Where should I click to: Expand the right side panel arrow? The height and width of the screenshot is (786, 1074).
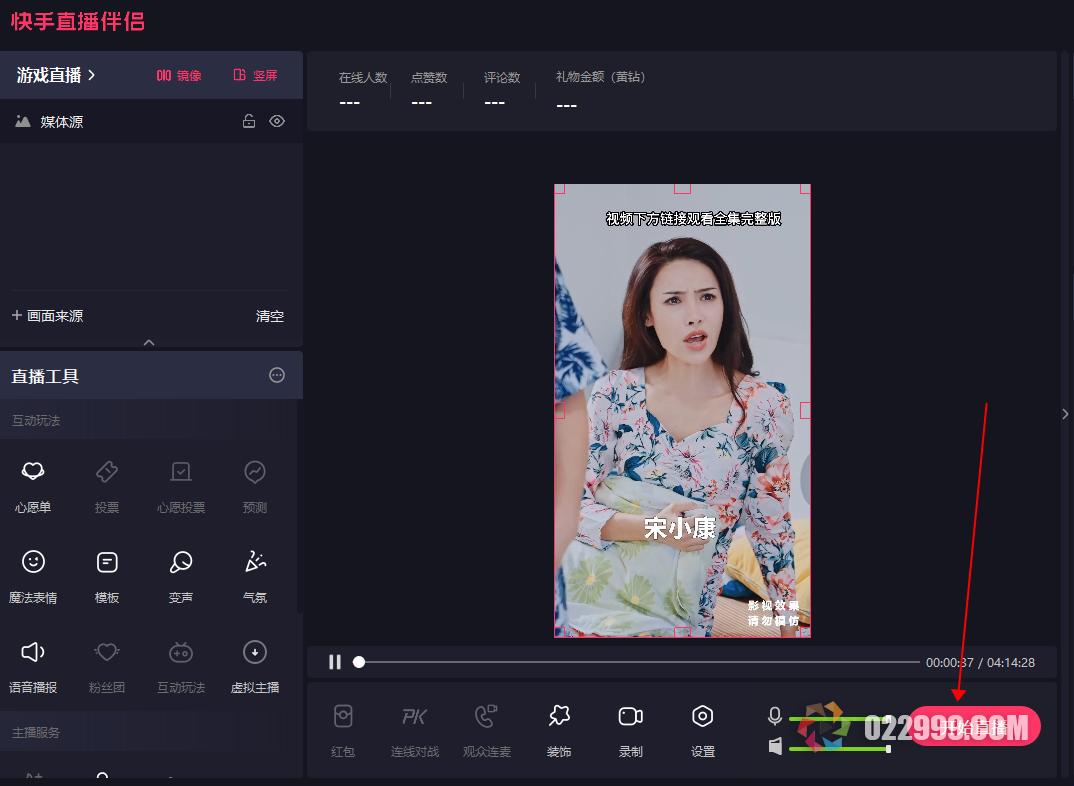(1065, 414)
